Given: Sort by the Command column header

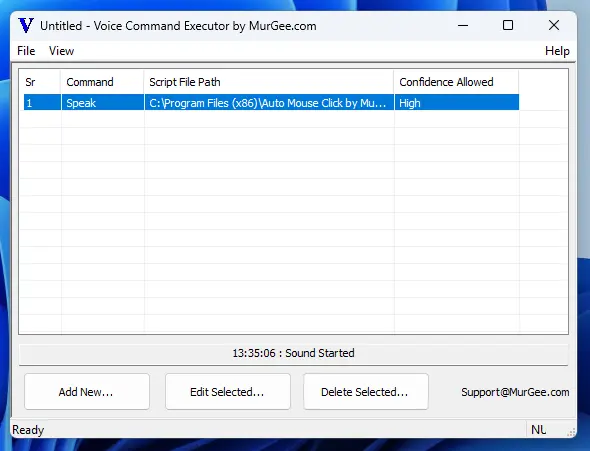Looking at the screenshot, I should 102,82.
